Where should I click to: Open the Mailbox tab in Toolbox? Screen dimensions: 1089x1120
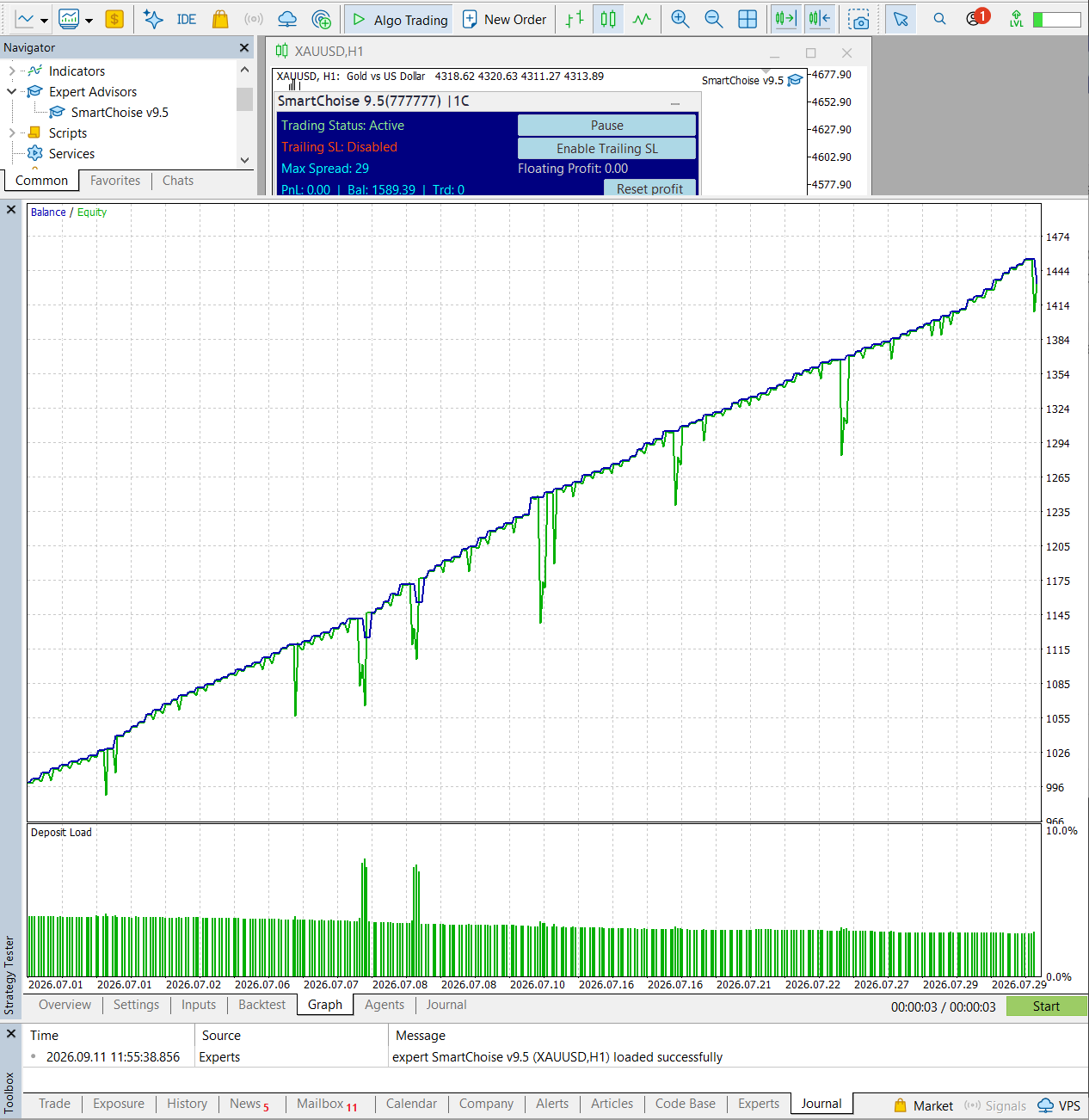[327, 1104]
